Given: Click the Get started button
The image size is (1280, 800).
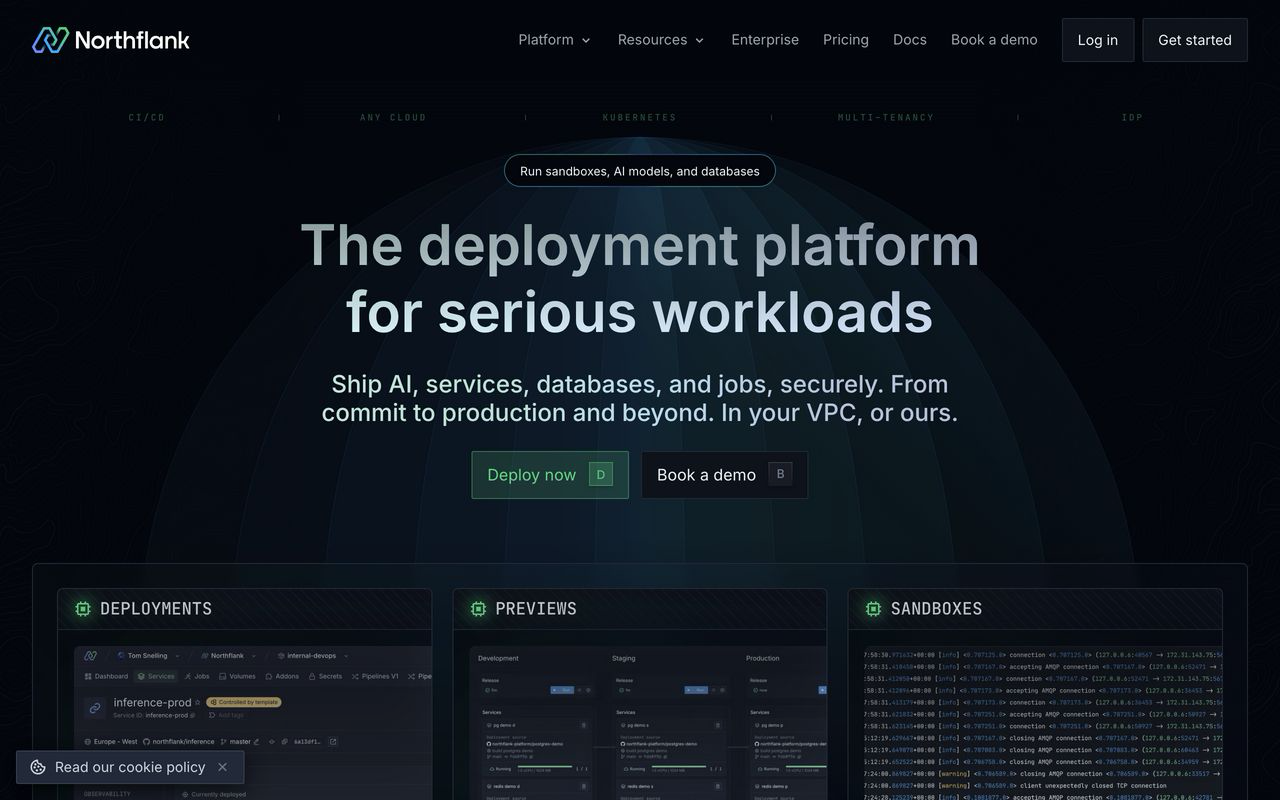Looking at the screenshot, I should click(x=1195, y=40).
